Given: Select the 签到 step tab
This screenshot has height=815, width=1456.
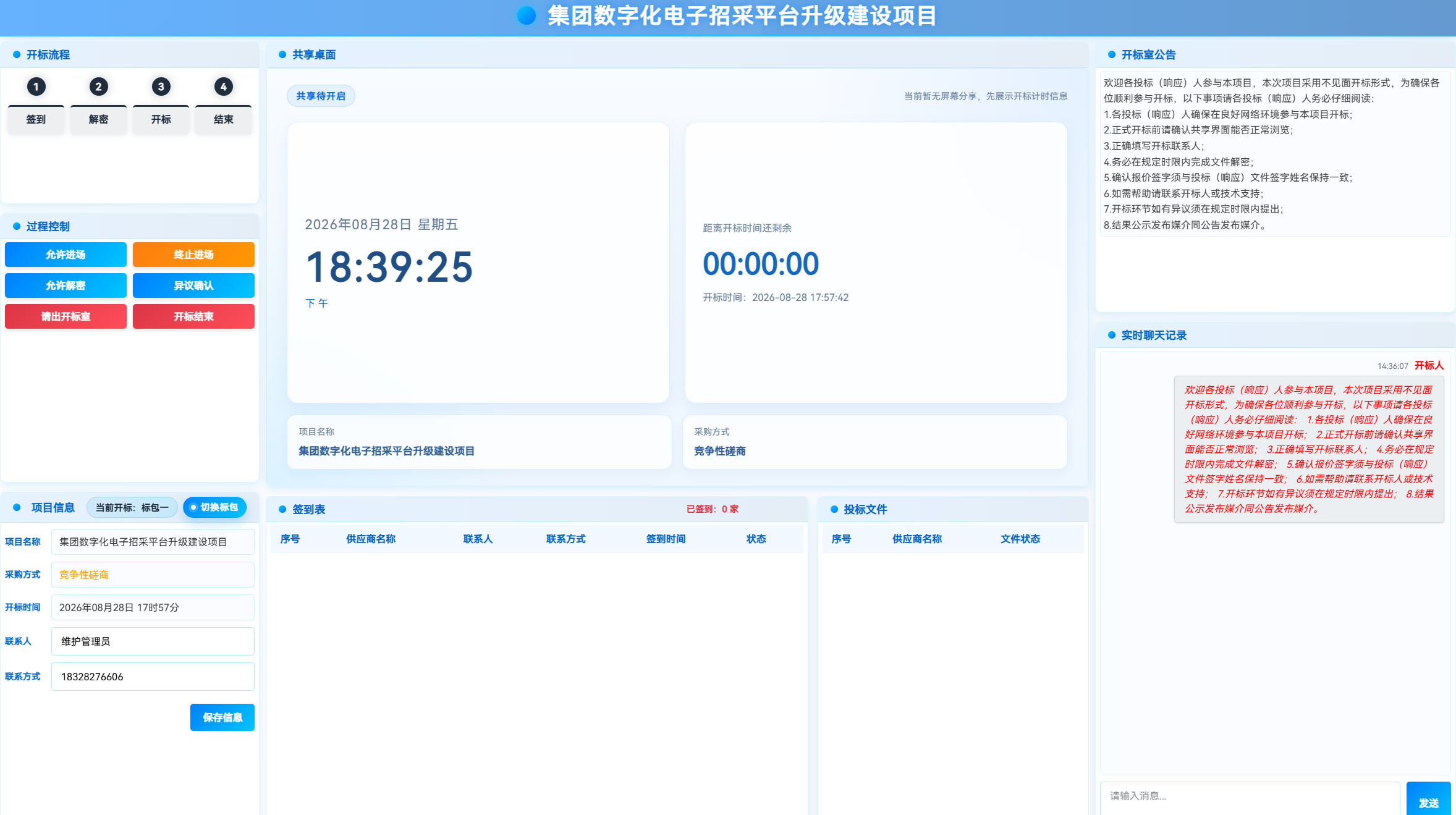Looking at the screenshot, I should pyautogui.click(x=36, y=119).
